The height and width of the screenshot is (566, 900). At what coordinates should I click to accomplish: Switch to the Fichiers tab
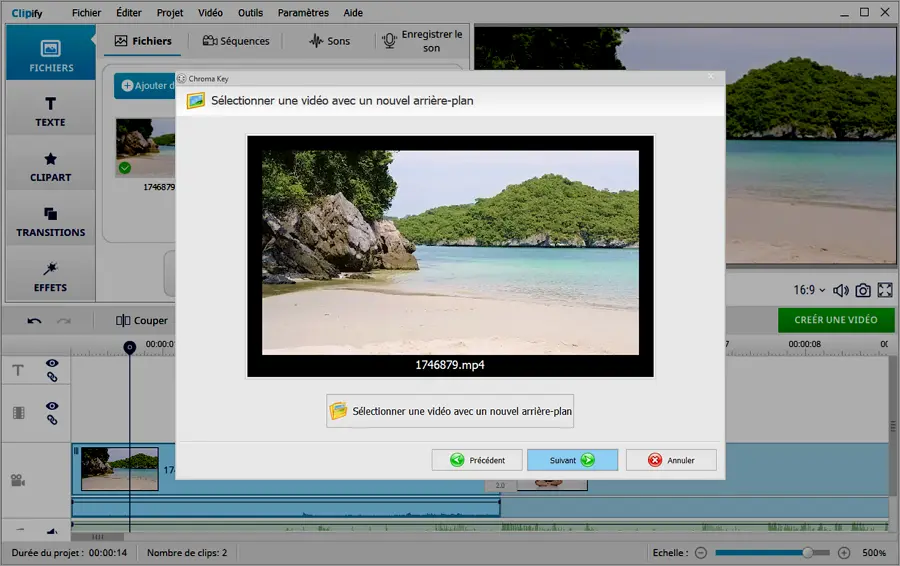(143, 41)
